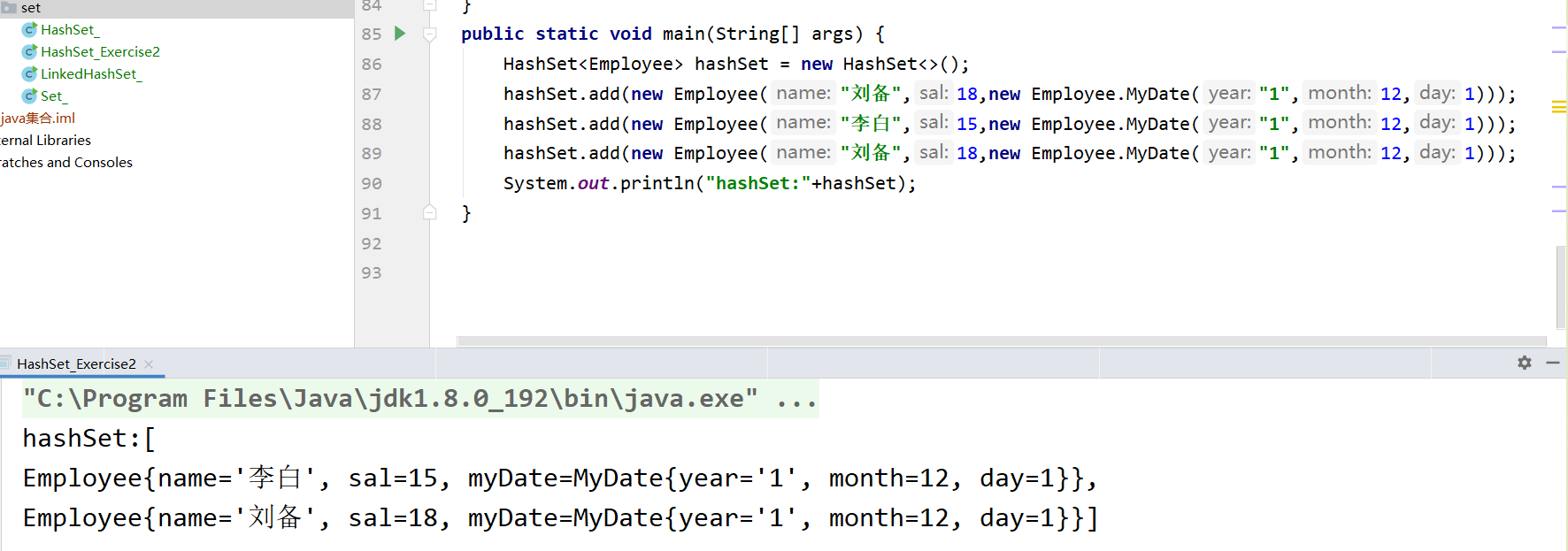Click 'Employee.MyDate' on line 87

coord(1110,94)
